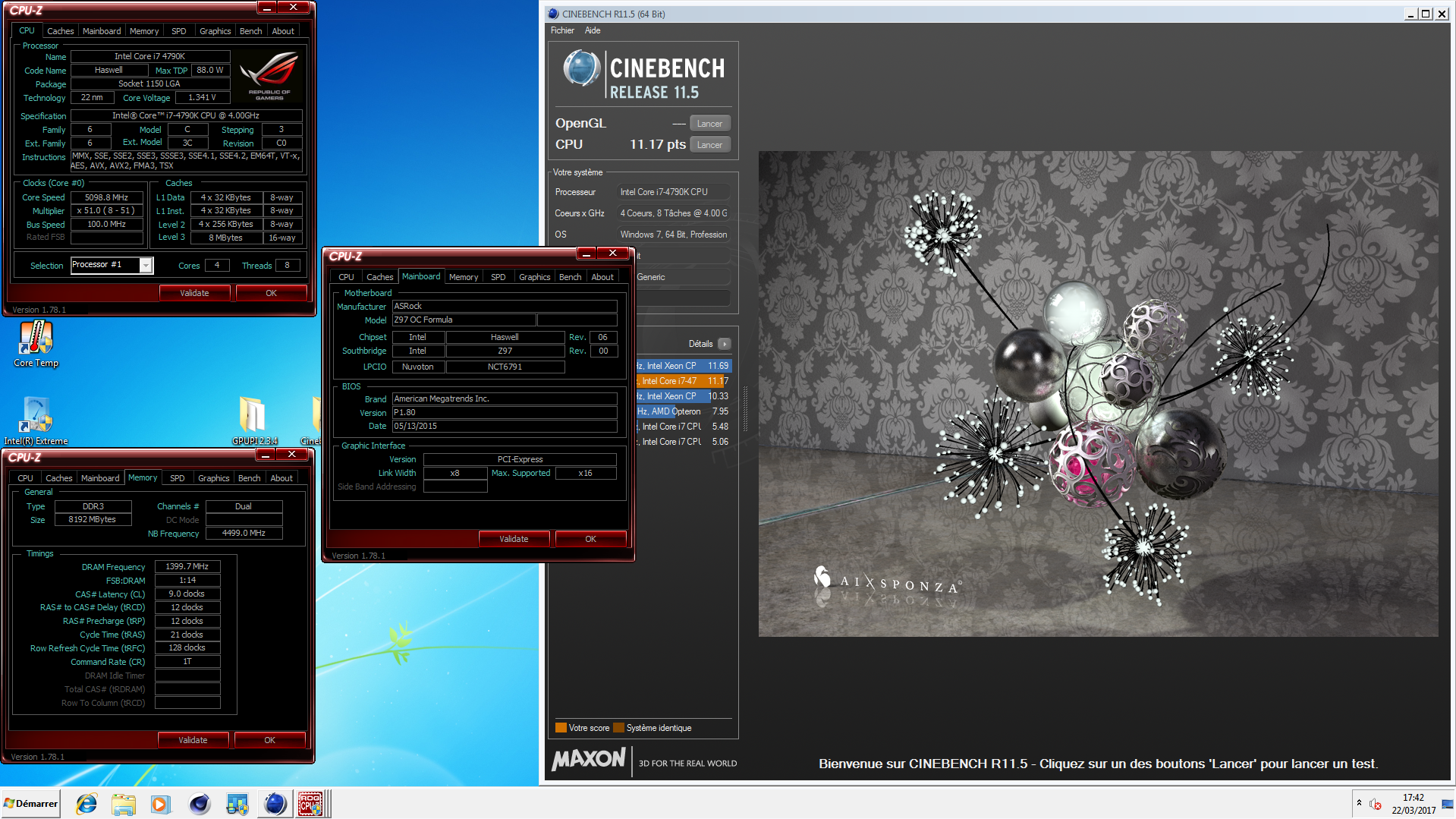Click the rendered spheres image in Cinebench
1456x819 pixels.
coord(1098,393)
